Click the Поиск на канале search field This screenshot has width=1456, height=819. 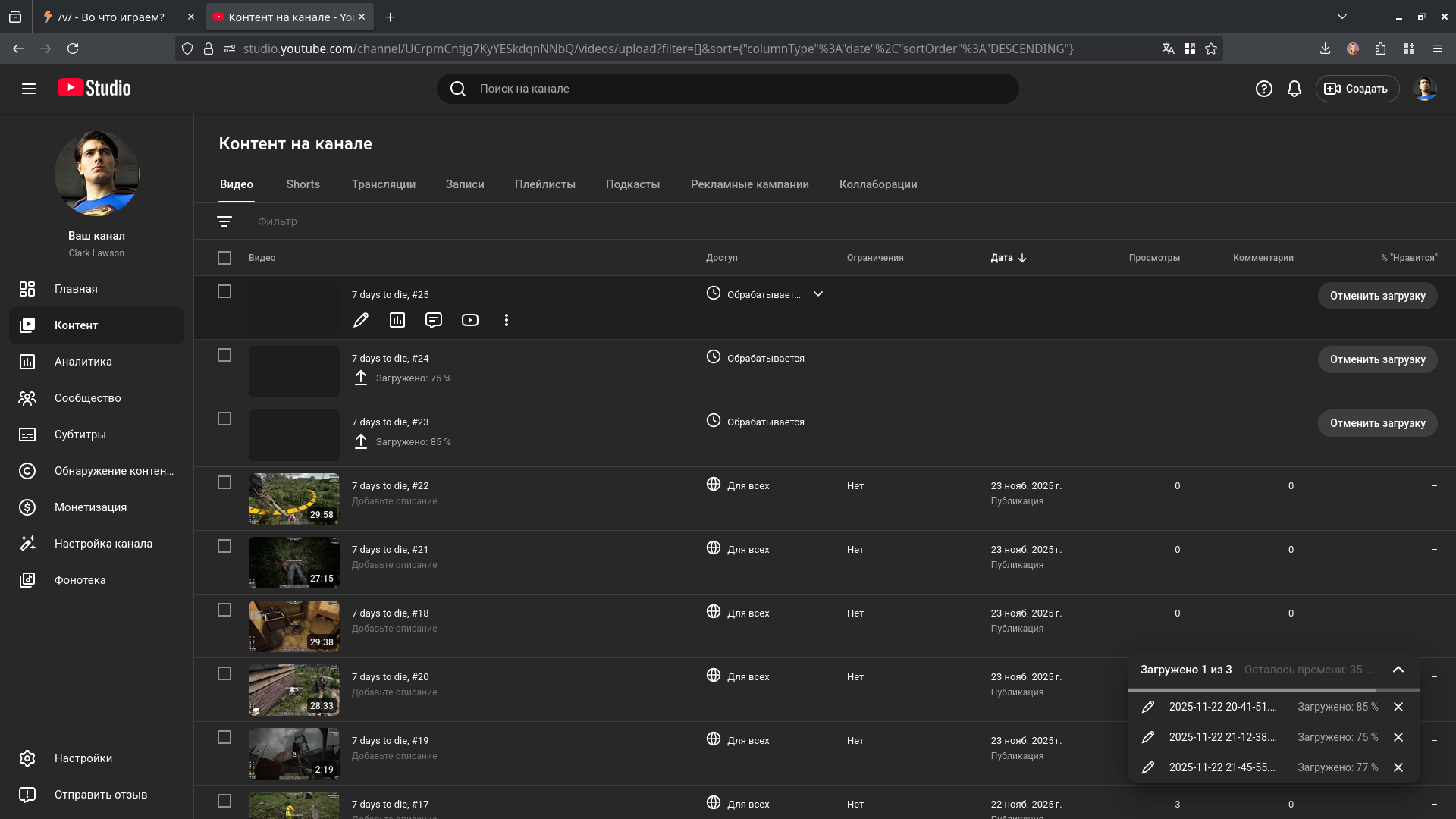[728, 89]
